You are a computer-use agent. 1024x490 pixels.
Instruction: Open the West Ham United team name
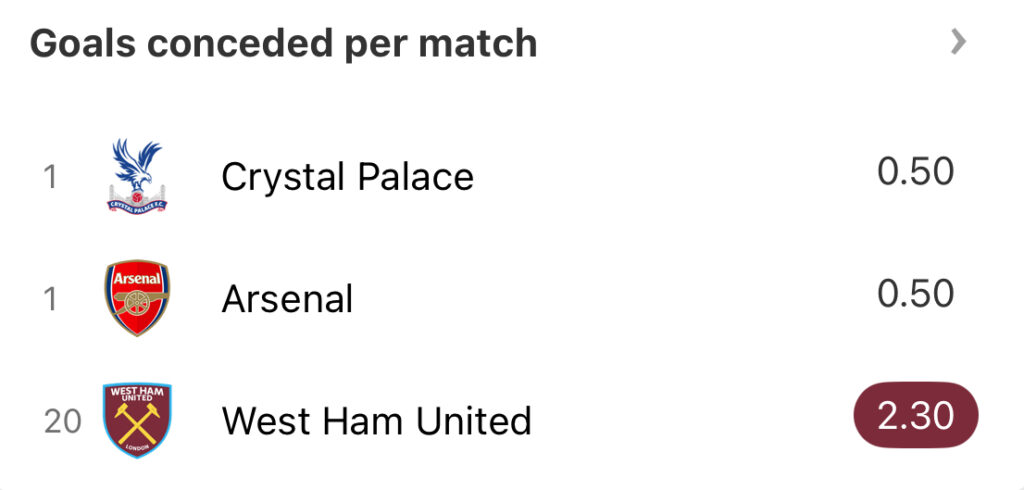point(376,421)
